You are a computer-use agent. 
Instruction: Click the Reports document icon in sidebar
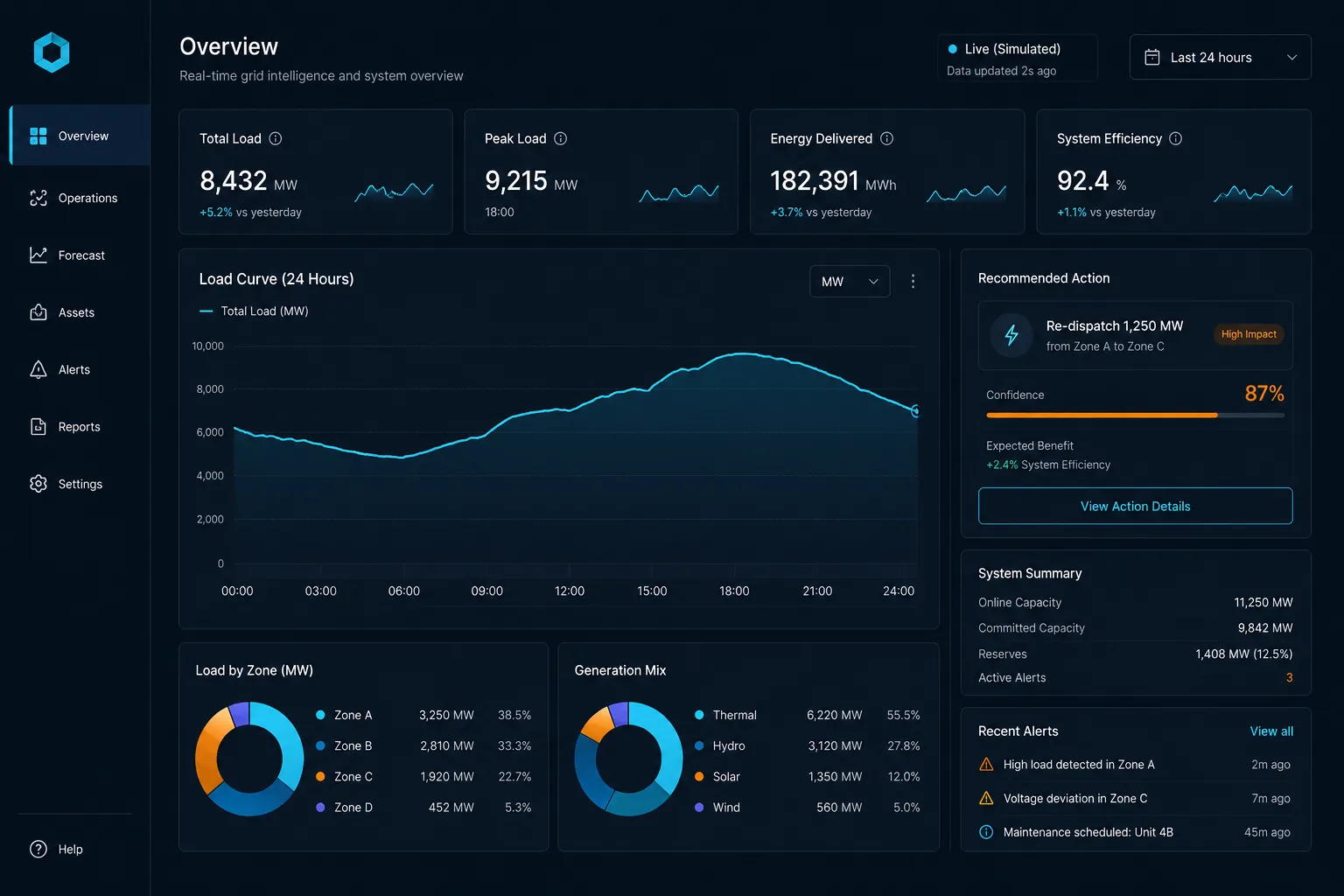[38, 427]
